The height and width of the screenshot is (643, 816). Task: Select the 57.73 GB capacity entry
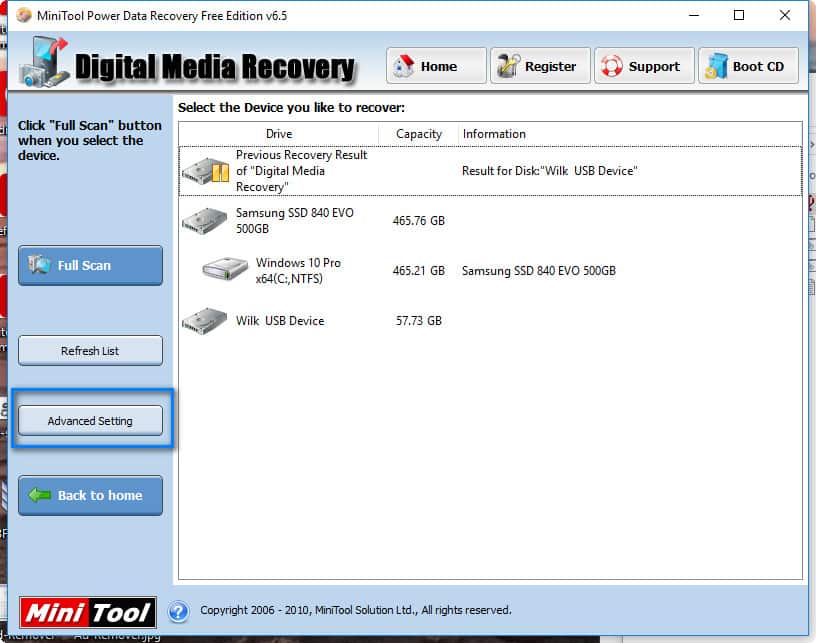419,321
